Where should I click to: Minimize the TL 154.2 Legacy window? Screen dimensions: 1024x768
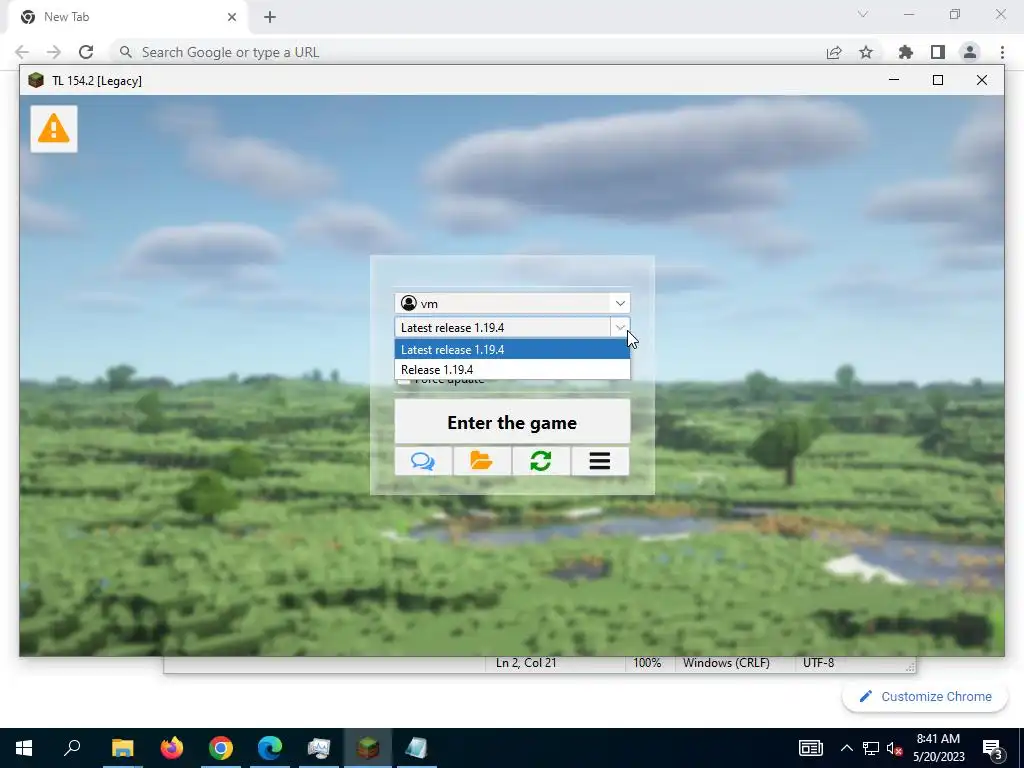click(894, 80)
